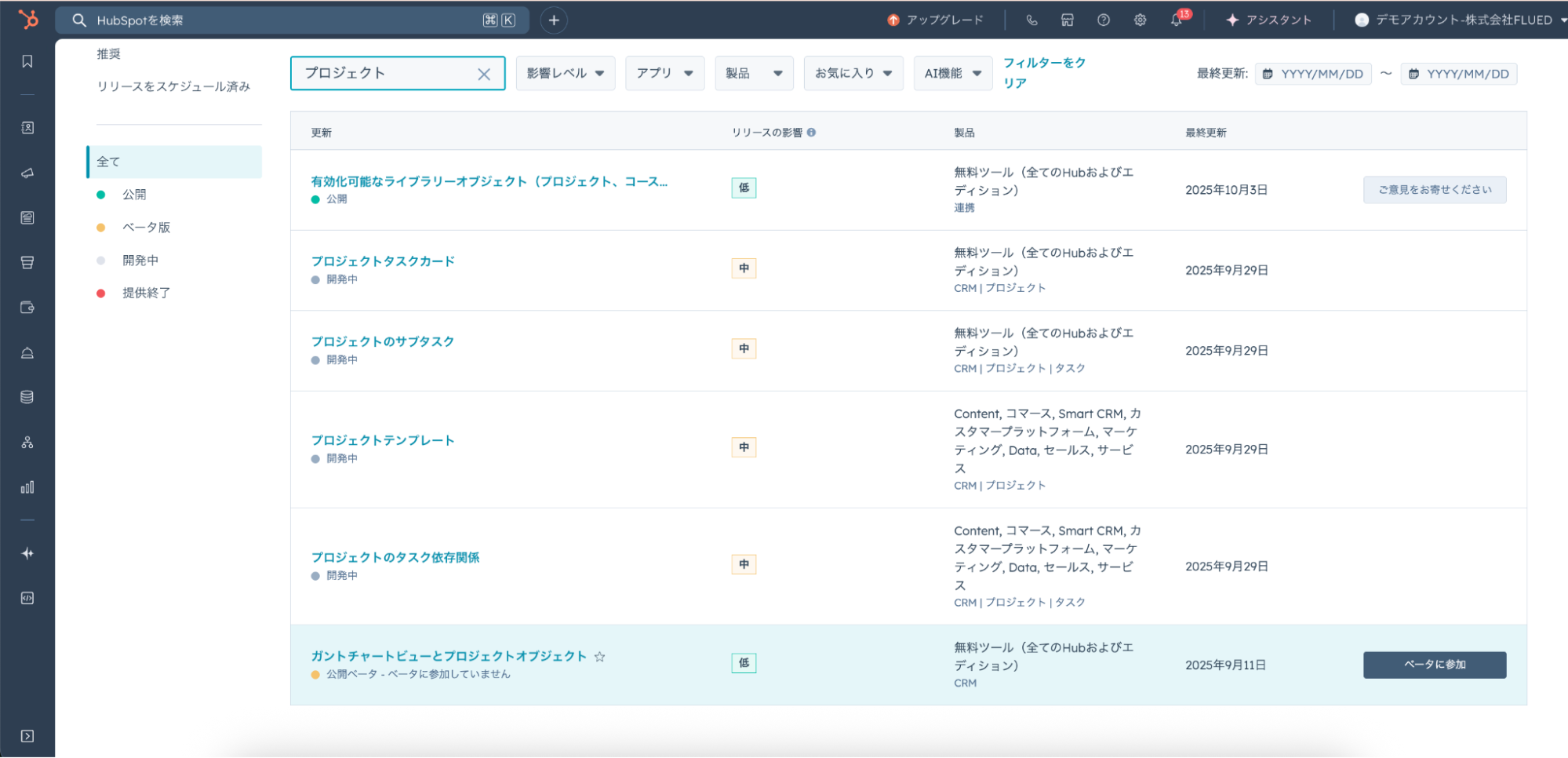Open the bookmarks icon in sidebar
This screenshot has width=1568, height=758.
pos(27,61)
